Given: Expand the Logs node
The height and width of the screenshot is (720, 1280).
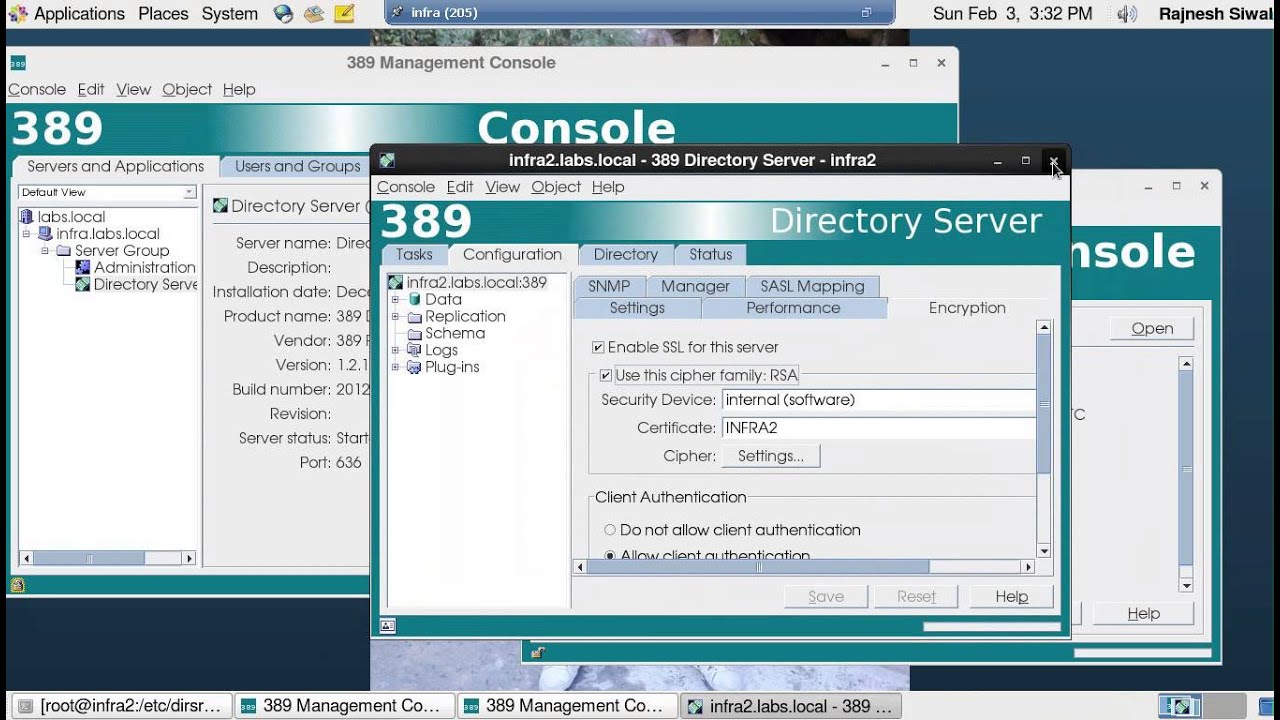Looking at the screenshot, I should 396,350.
